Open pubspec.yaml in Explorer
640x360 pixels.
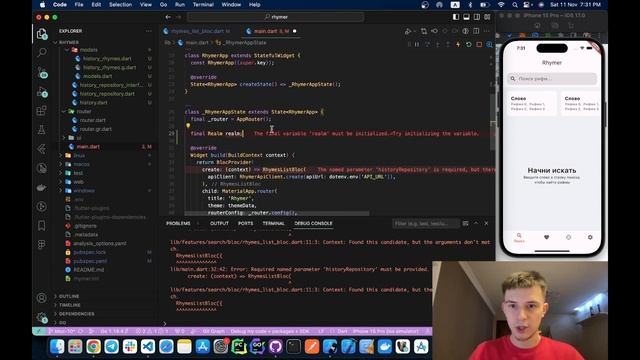[90, 261]
